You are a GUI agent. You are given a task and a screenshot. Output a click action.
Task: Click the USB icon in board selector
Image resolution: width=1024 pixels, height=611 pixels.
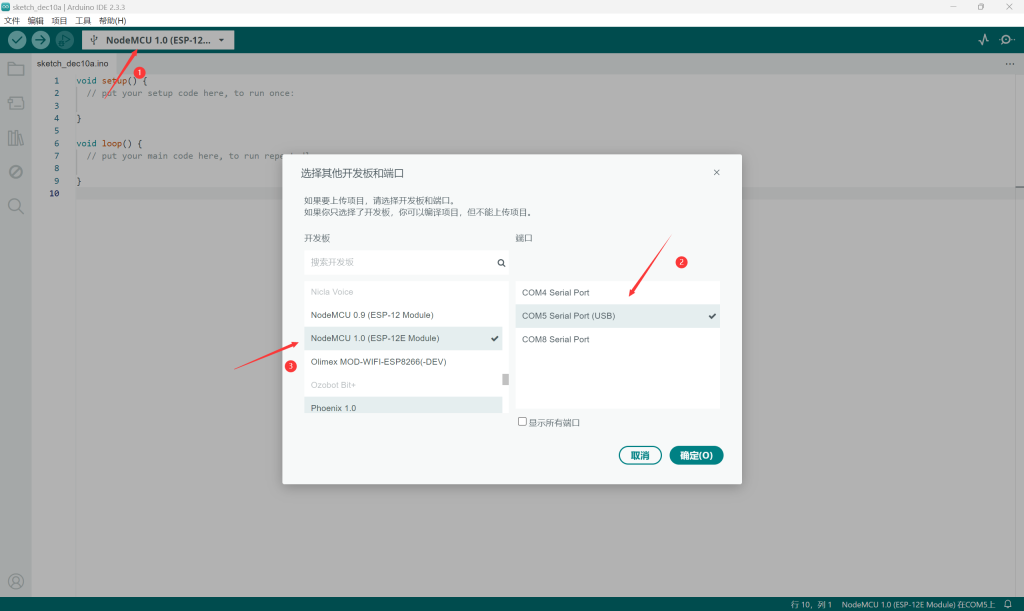tap(94, 40)
